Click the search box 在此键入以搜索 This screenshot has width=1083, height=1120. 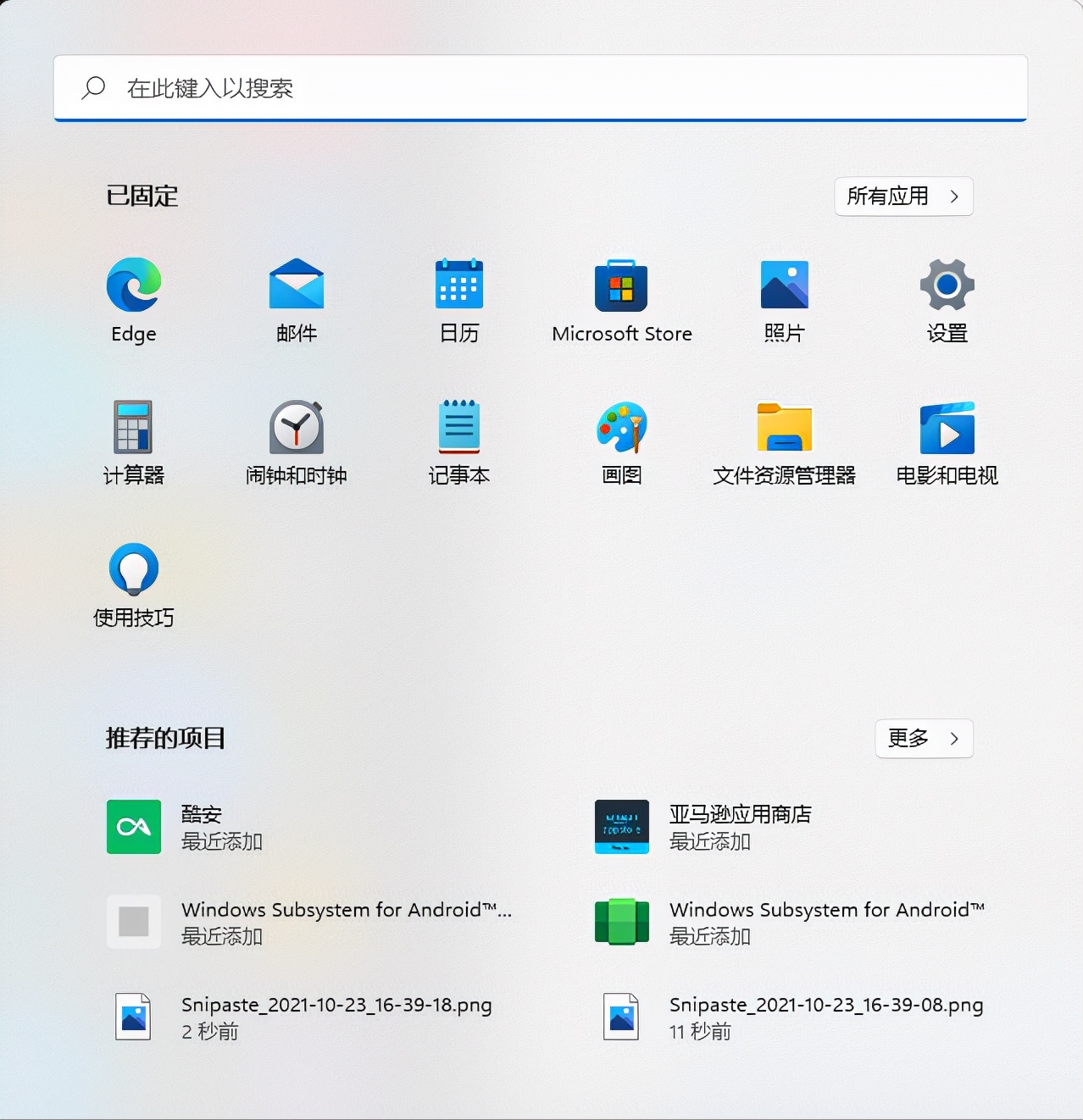[x=541, y=88]
